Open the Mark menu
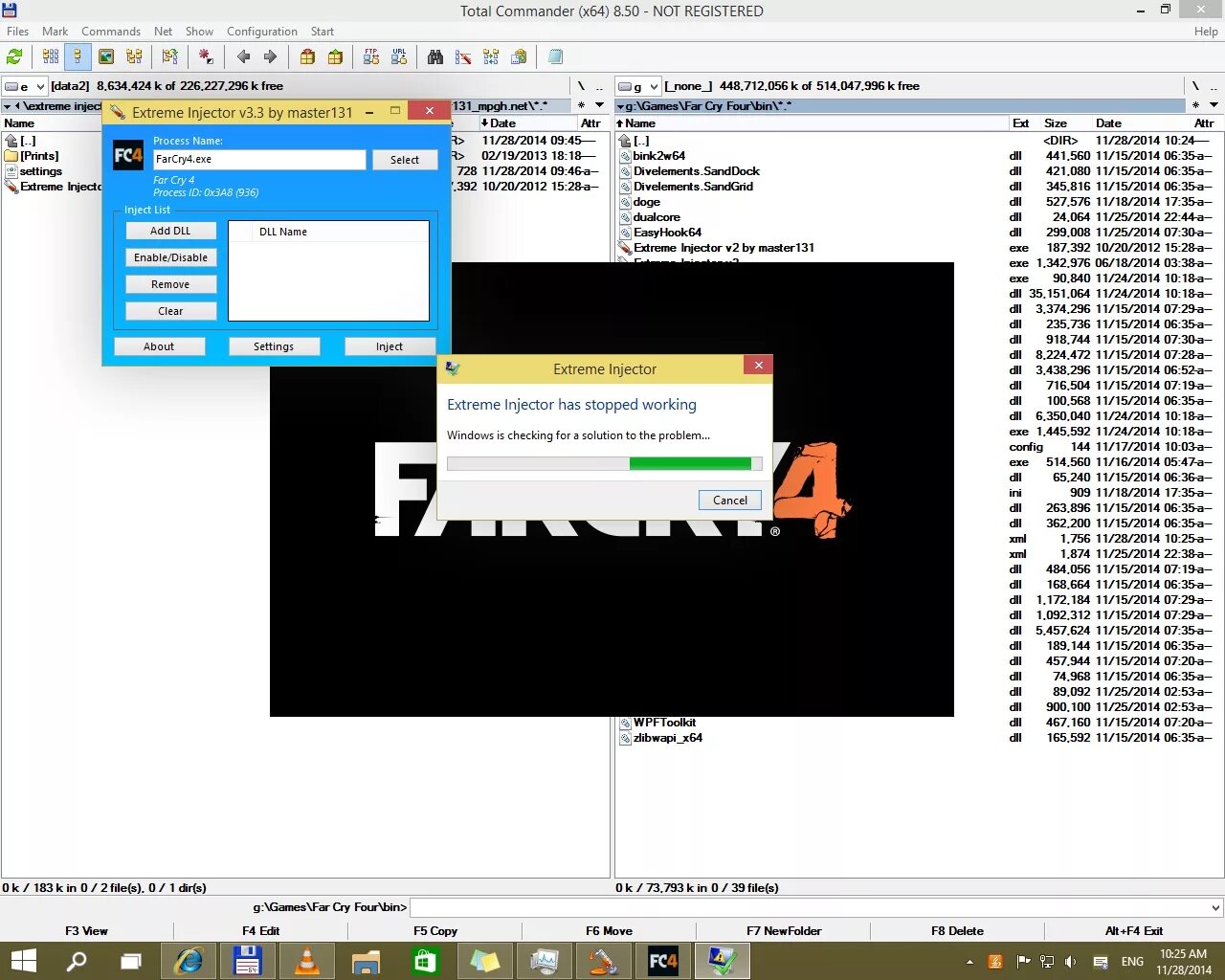 pyautogui.click(x=55, y=32)
